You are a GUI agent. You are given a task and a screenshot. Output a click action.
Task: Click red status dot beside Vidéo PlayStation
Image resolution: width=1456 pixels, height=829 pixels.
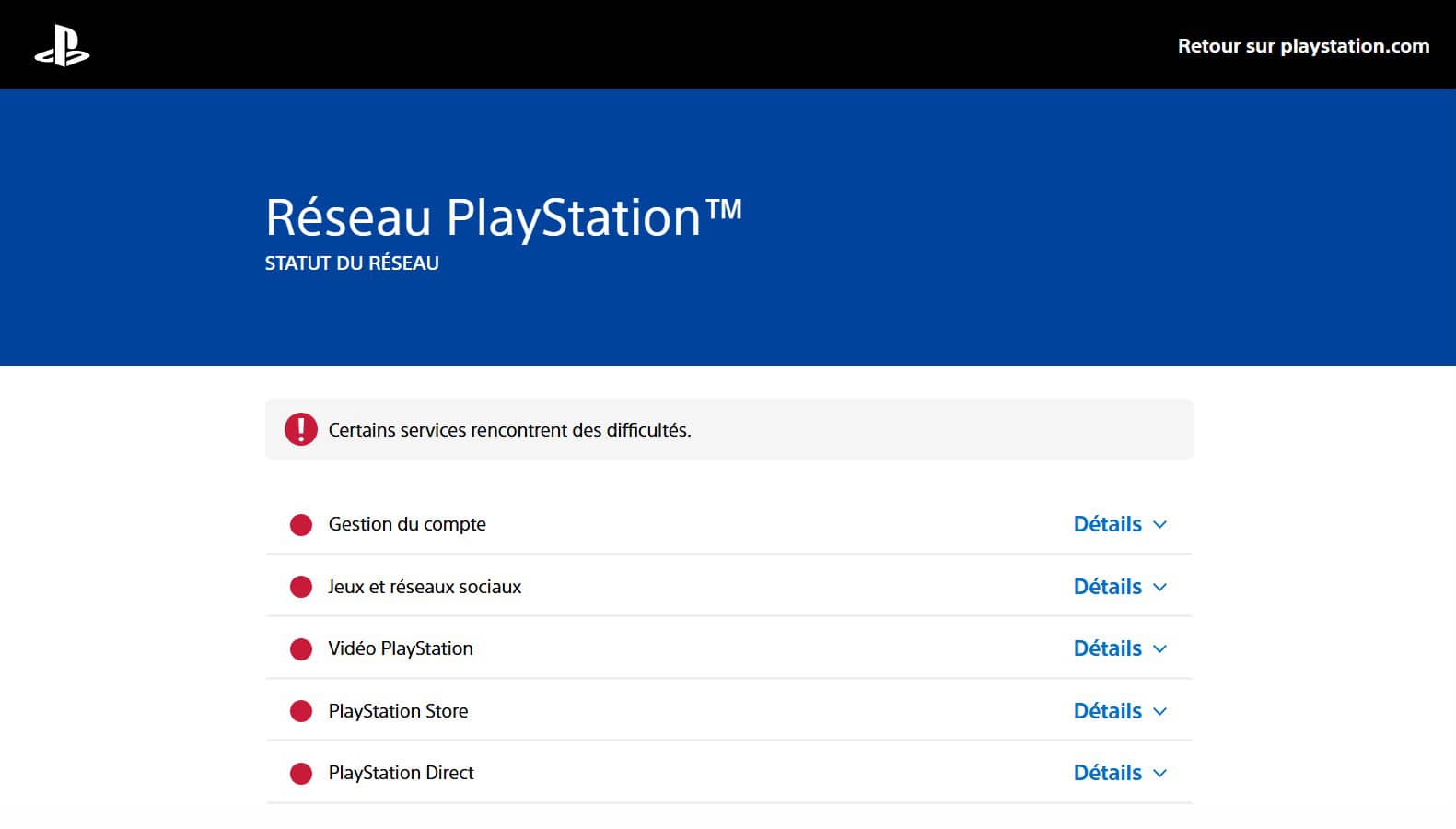tap(301, 649)
